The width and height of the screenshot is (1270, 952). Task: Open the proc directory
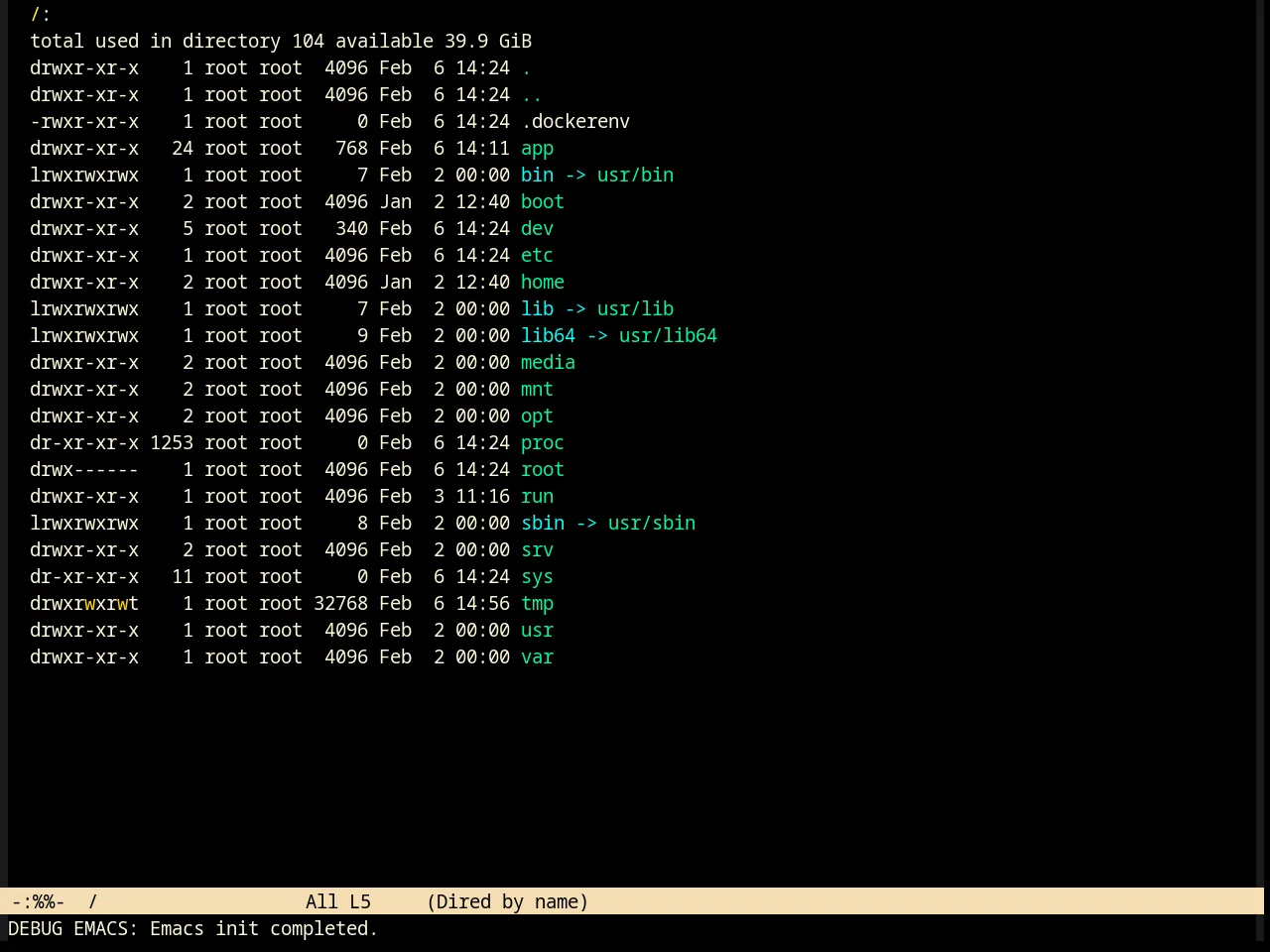543,443
